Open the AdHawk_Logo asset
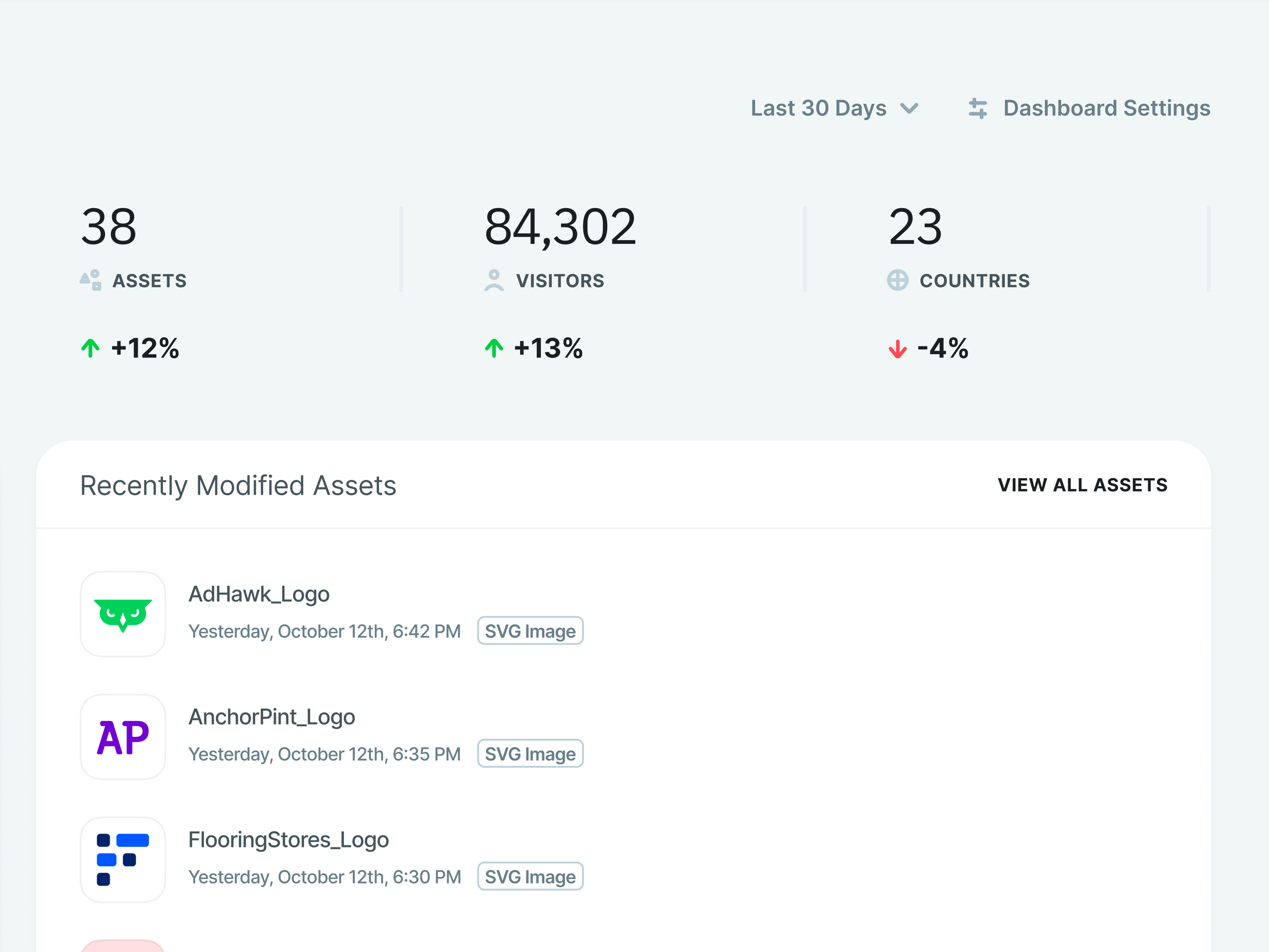1269x952 pixels. [259, 595]
